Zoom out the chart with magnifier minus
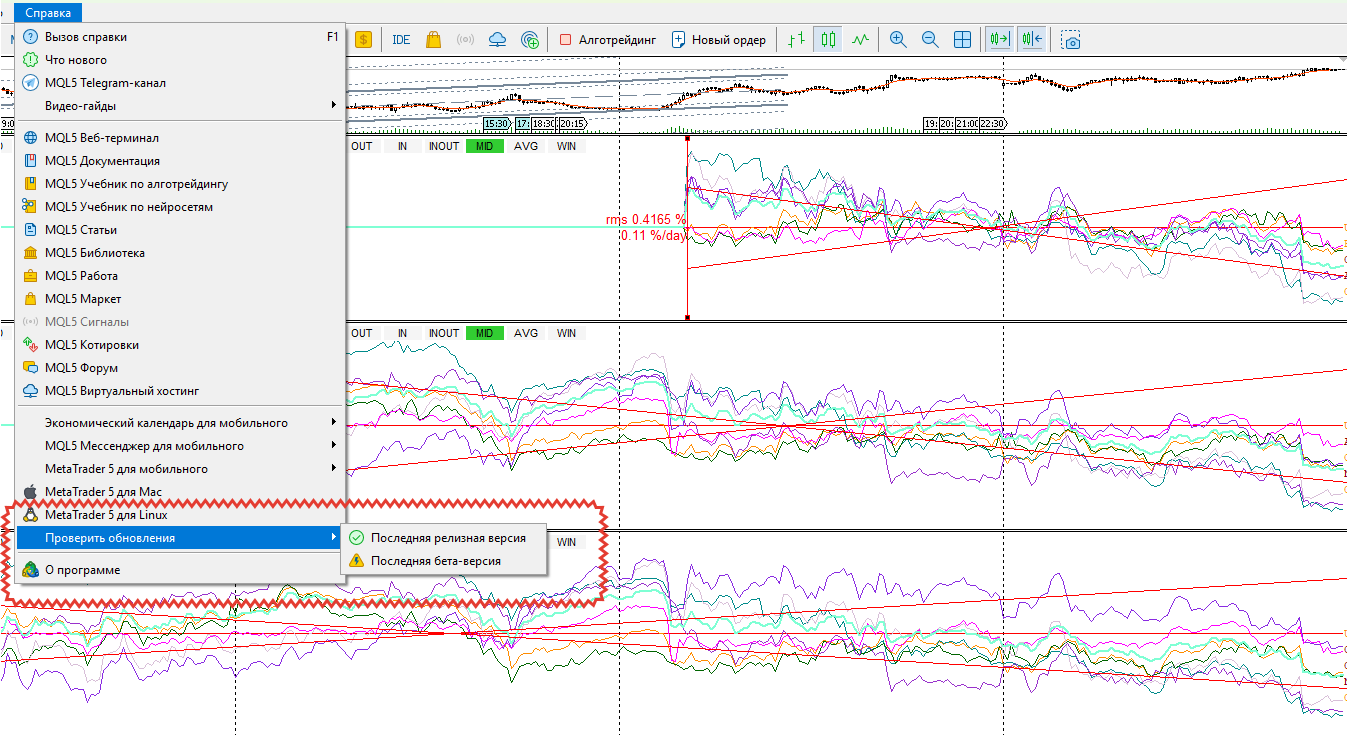The width and height of the screenshot is (1347, 735). [930, 40]
